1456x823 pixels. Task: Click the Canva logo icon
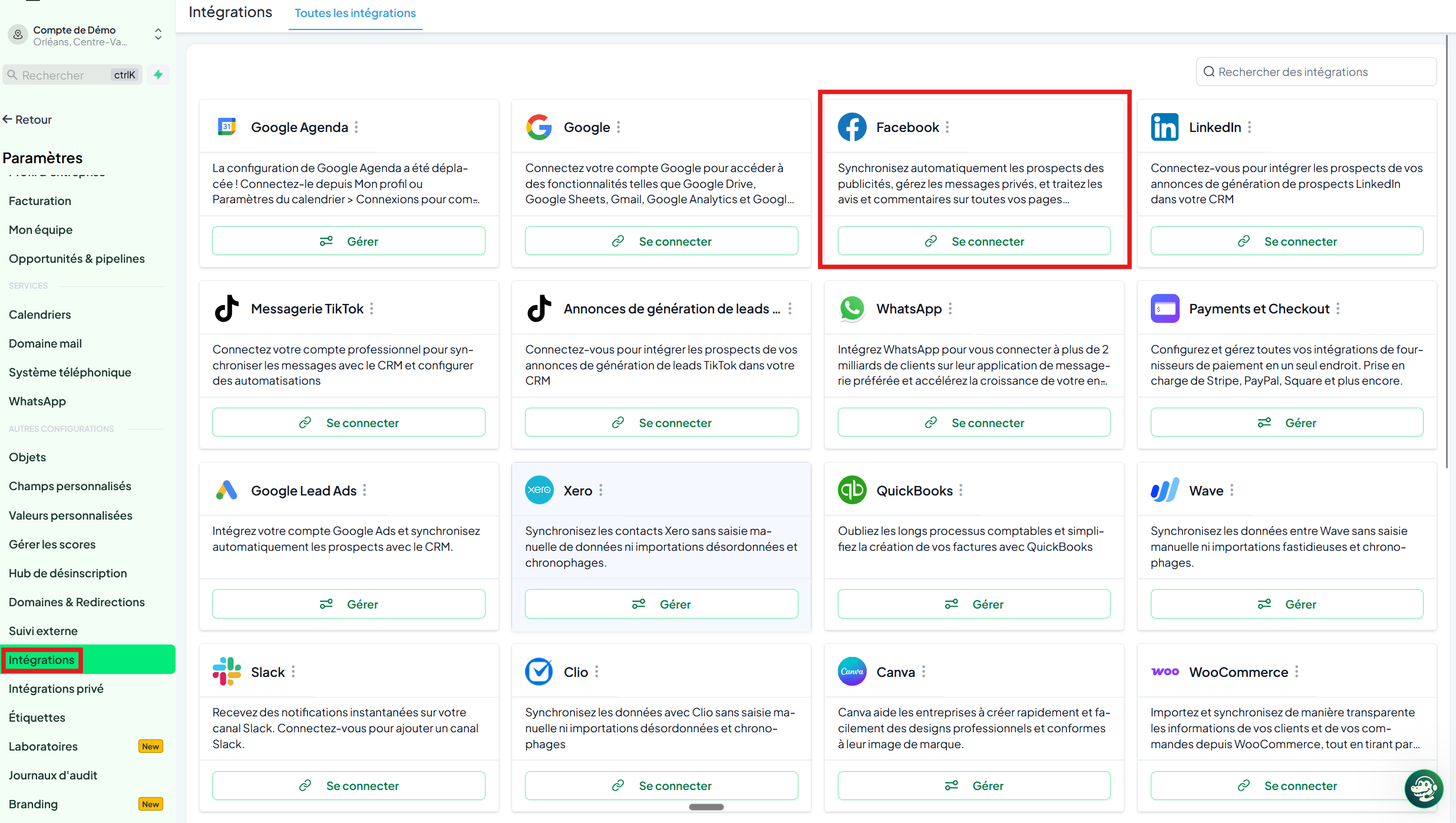(852, 671)
